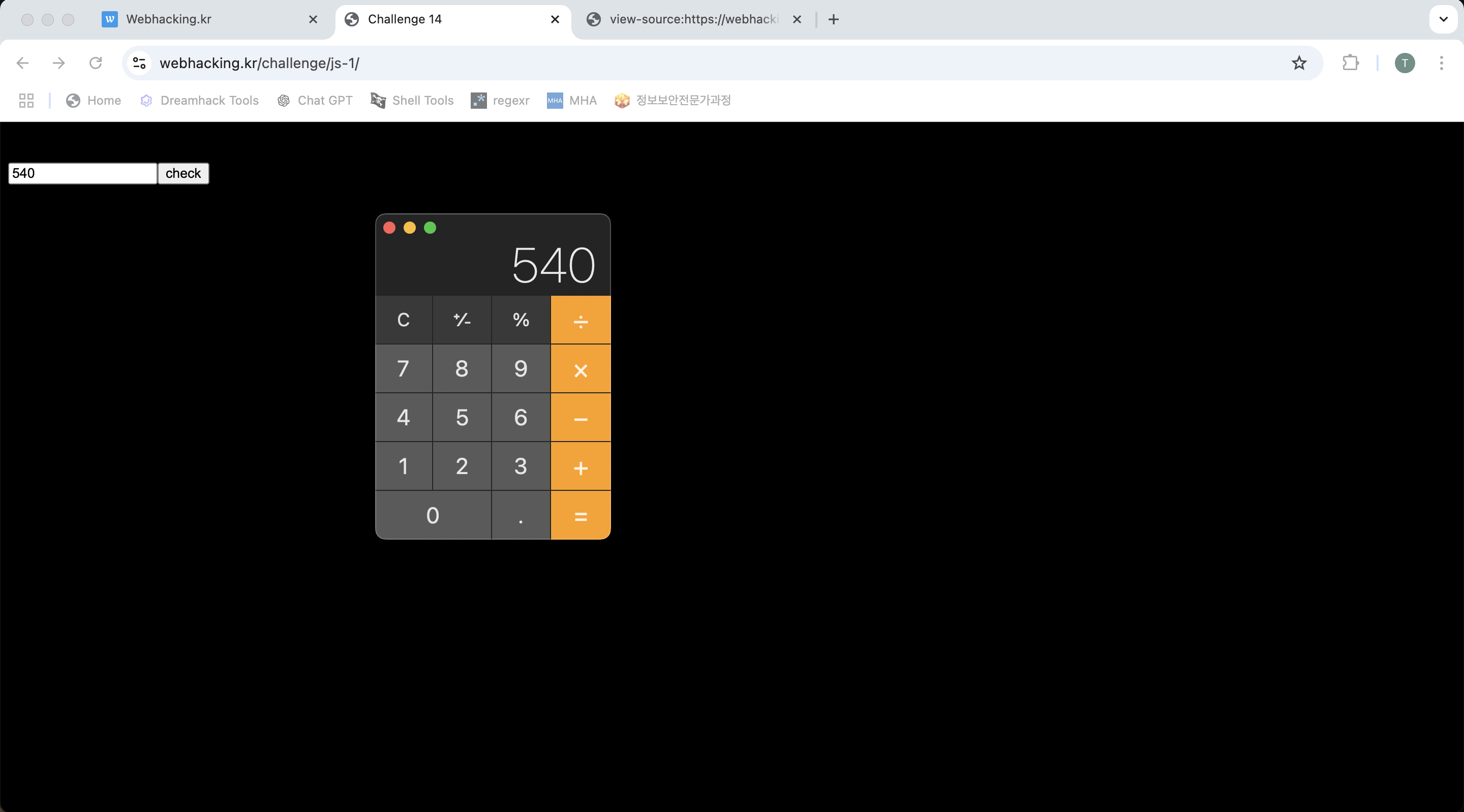Click the profile avatar T icon

click(1405, 63)
